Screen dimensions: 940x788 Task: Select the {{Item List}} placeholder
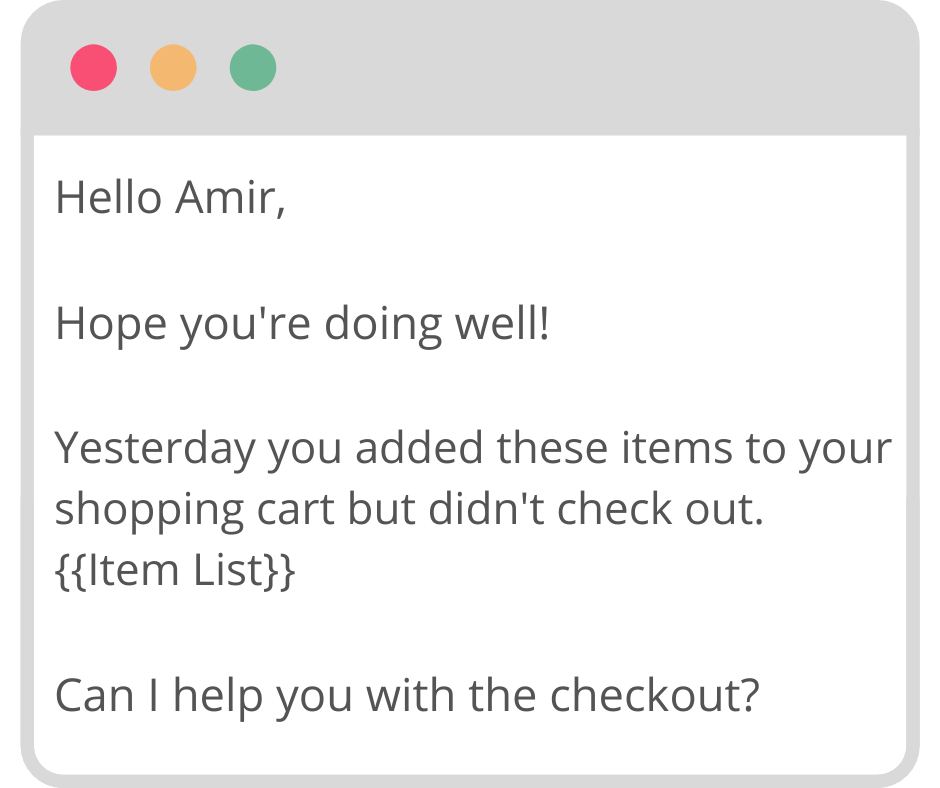(174, 570)
